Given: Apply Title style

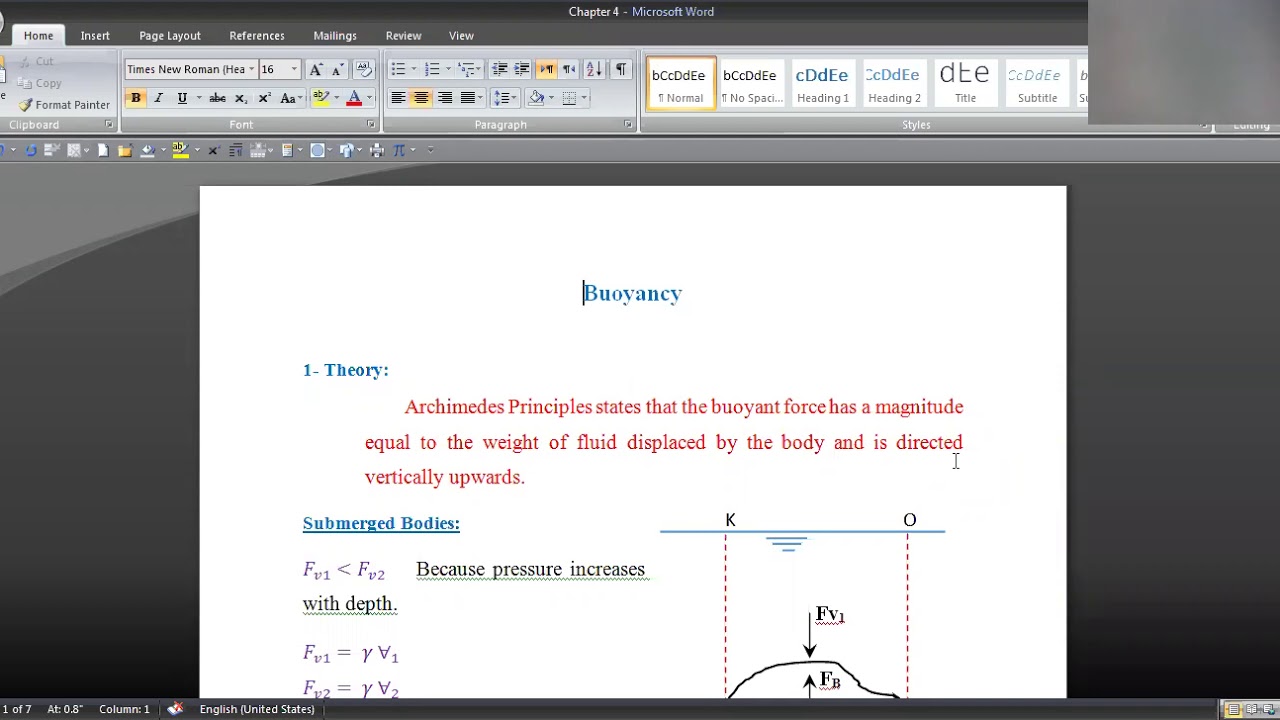Looking at the screenshot, I should [965, 83].
